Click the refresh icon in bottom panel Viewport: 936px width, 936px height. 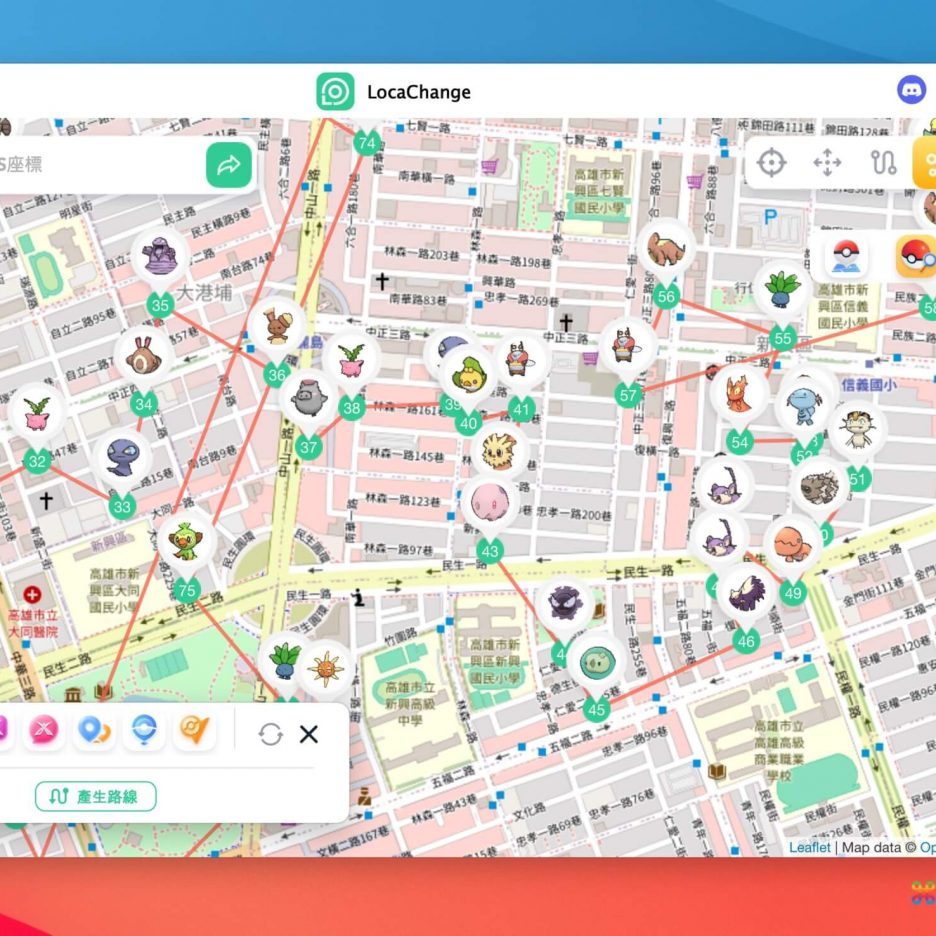tap(270, 734)
